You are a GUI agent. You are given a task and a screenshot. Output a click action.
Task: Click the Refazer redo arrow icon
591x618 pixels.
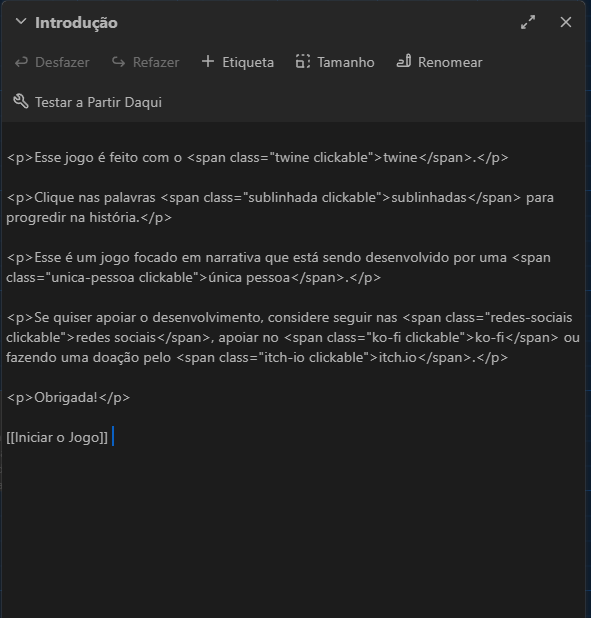[118, 62]
